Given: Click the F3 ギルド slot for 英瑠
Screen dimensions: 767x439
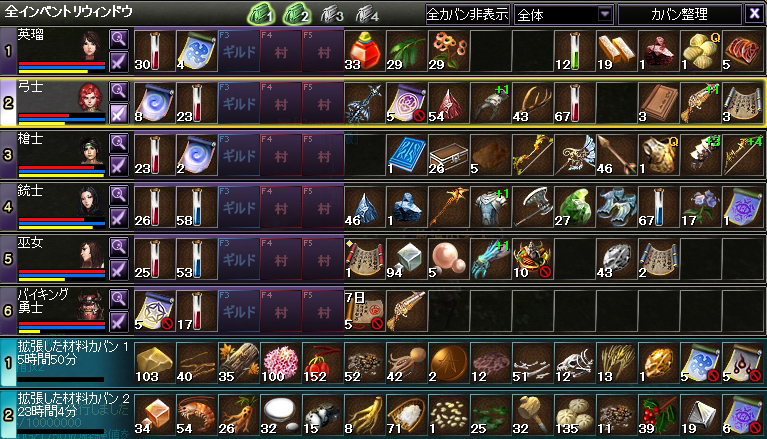Looking at the screenshot, I should (x=239, y=51).
